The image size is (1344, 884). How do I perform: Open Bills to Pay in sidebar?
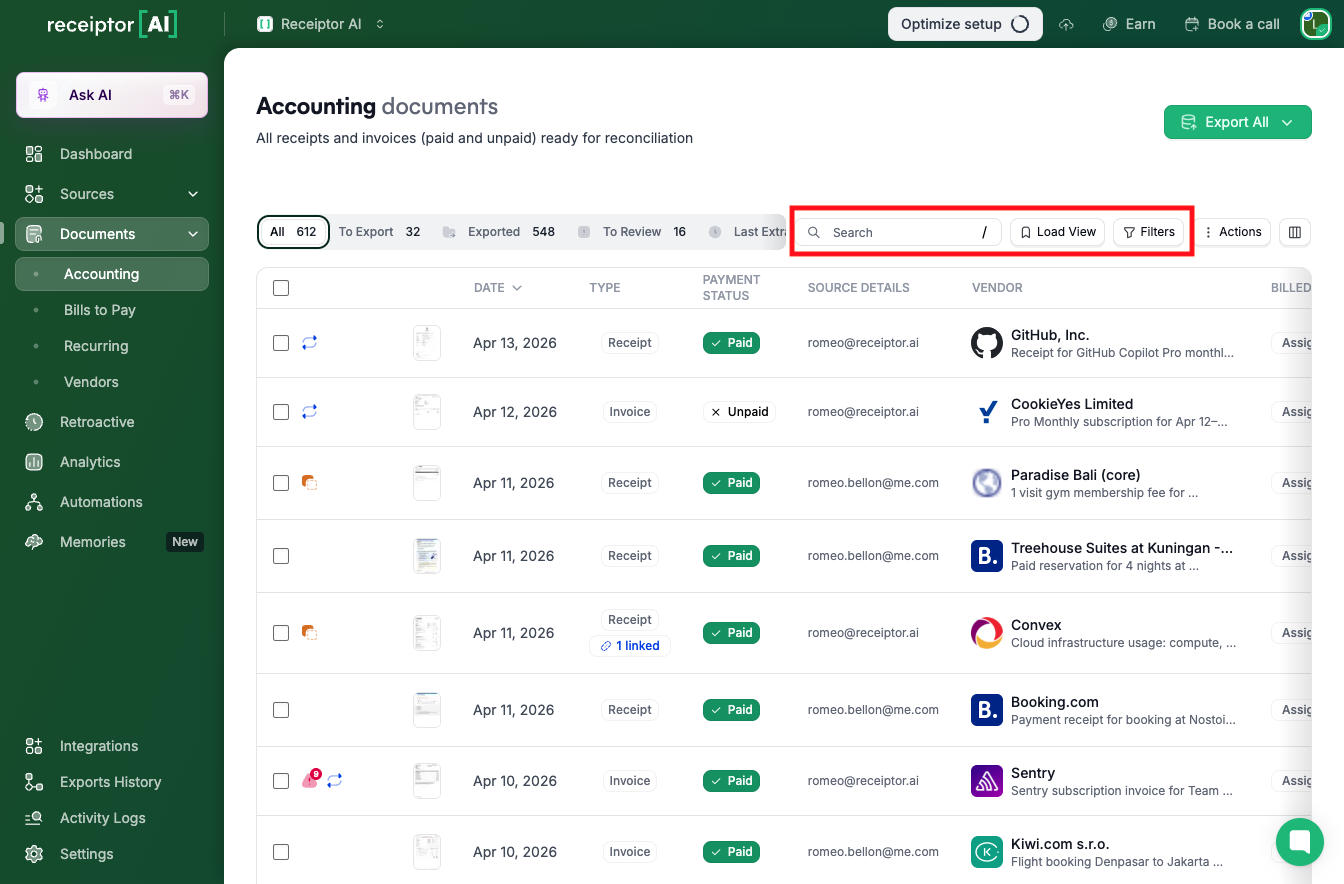(100, 310)
